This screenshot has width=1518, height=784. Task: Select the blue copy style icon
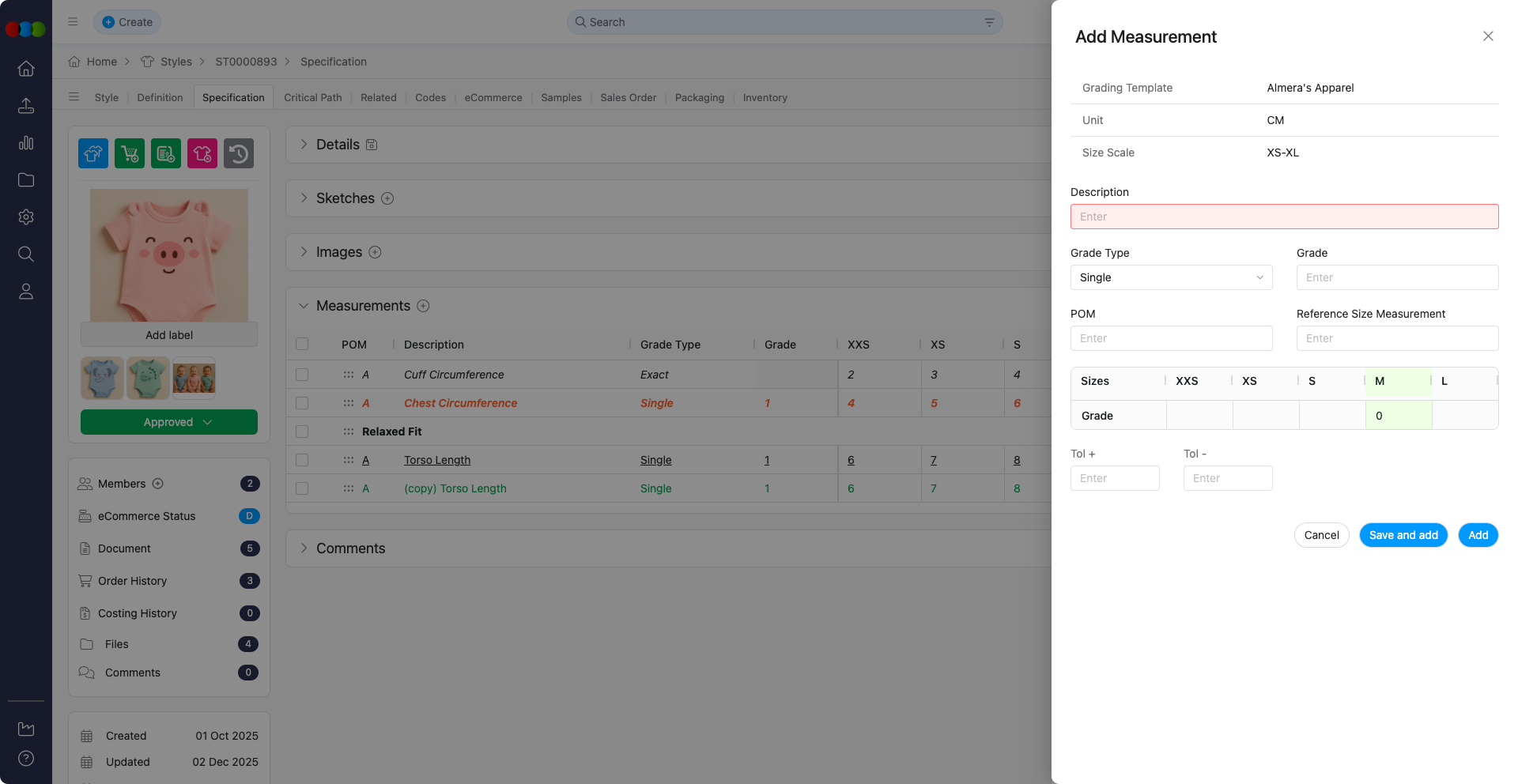click(93, 153)
